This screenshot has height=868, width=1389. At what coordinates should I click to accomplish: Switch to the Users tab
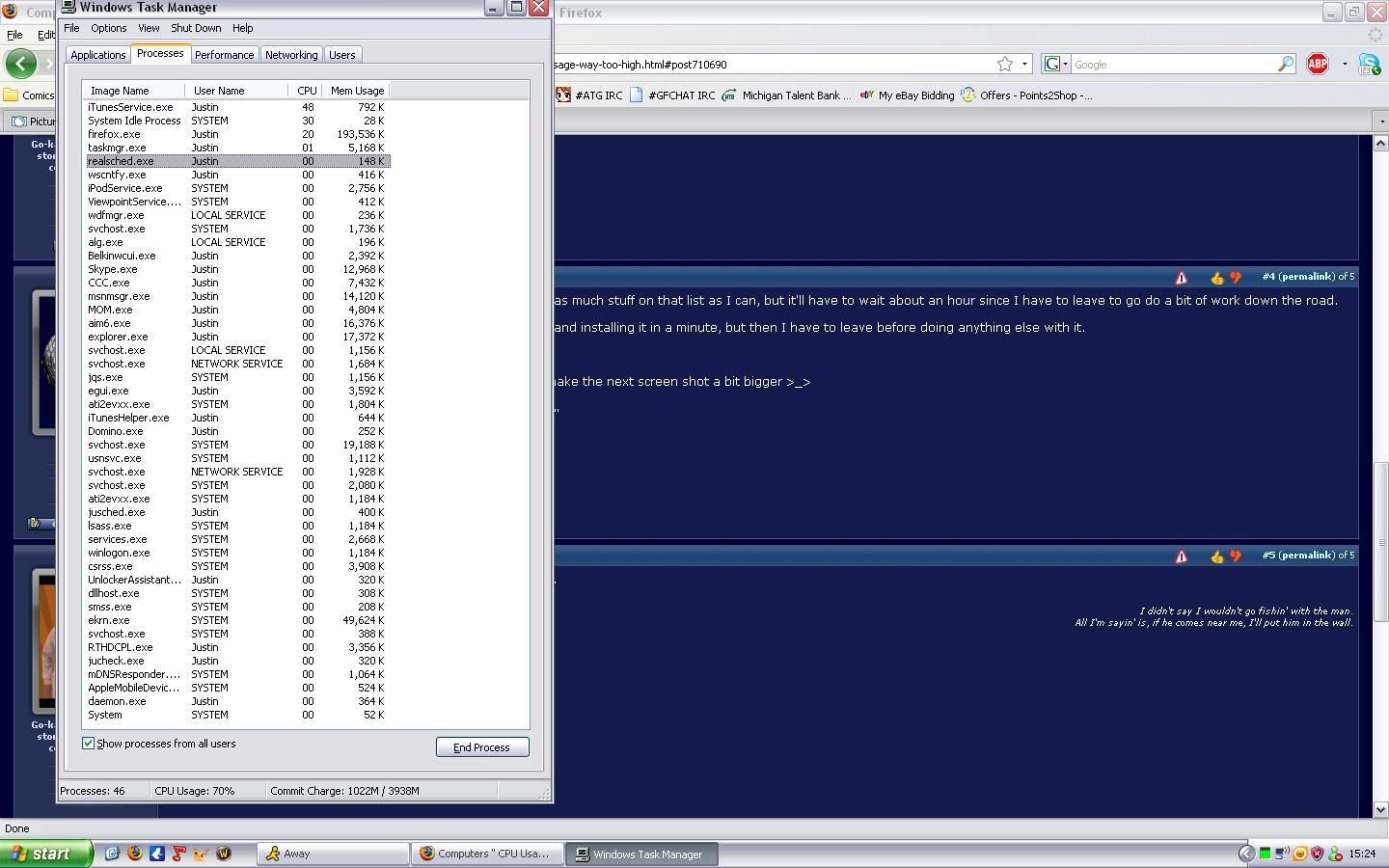tap(342, 55)
